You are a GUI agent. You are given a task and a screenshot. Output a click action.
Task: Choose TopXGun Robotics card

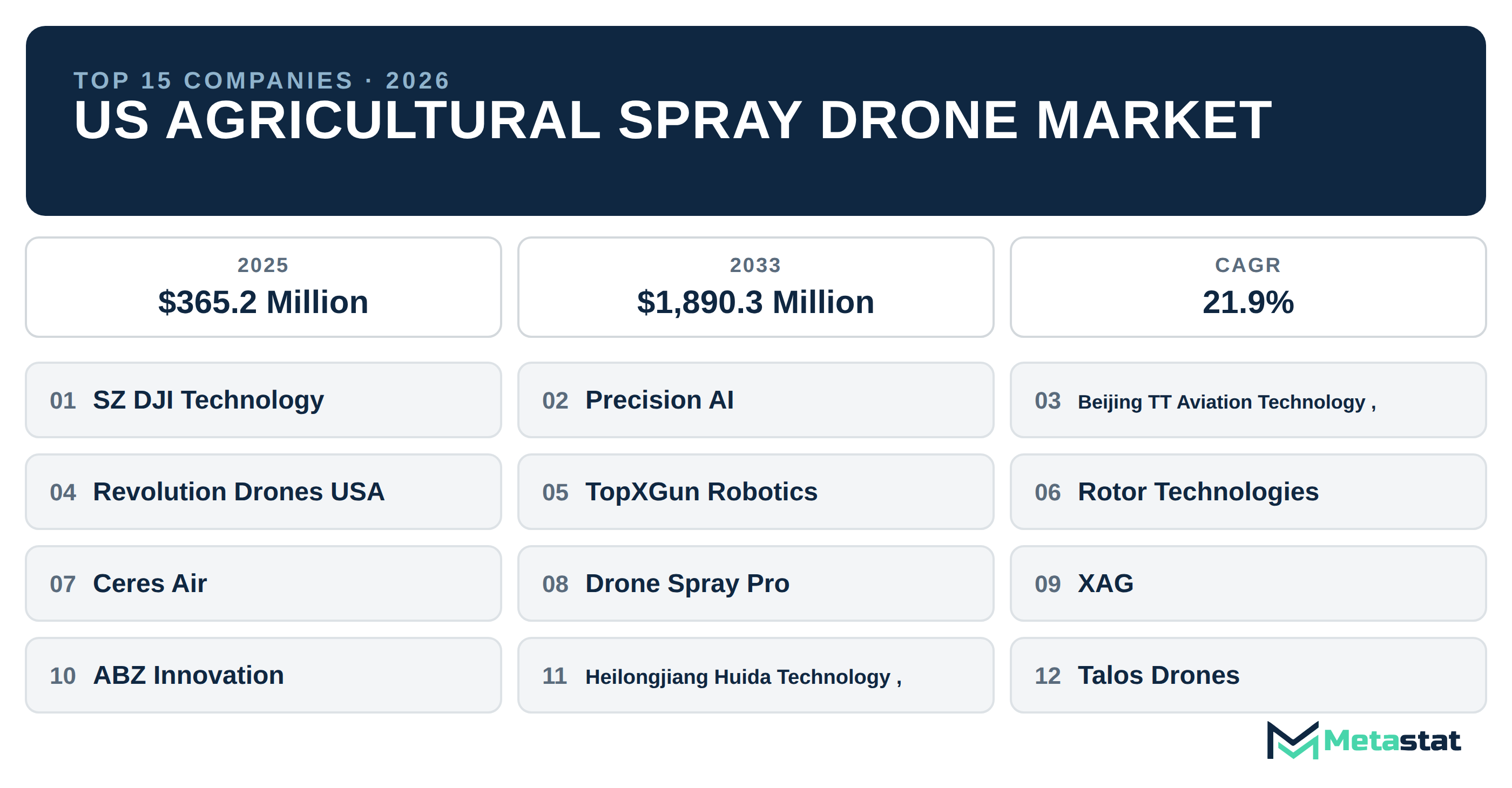click(x=755, y=492)
